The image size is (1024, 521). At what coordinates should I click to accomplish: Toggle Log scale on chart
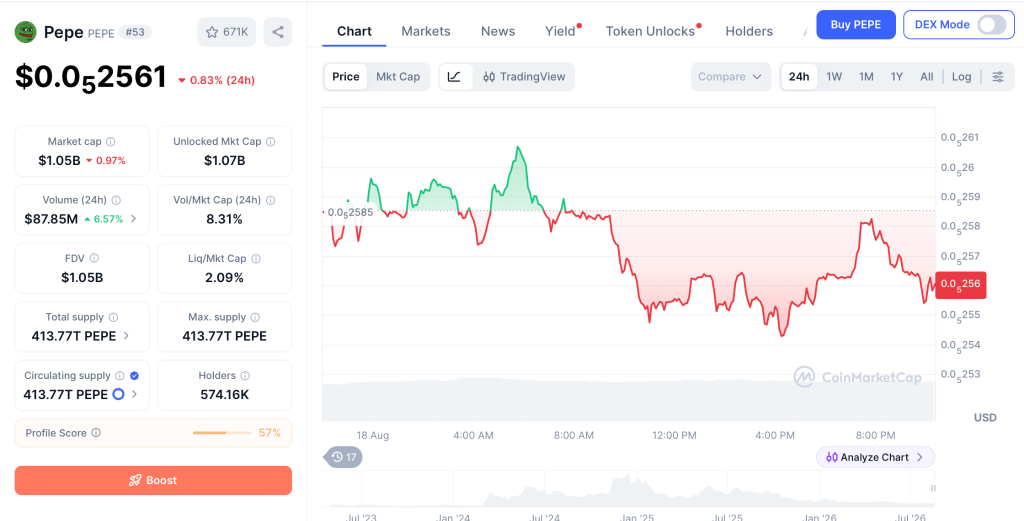click(961, 77)
